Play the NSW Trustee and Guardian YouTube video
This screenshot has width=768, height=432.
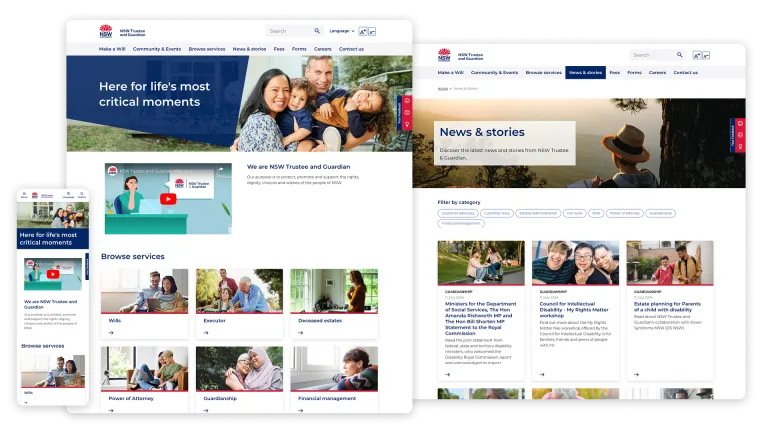pyautogui.click(x=168, y=199)
